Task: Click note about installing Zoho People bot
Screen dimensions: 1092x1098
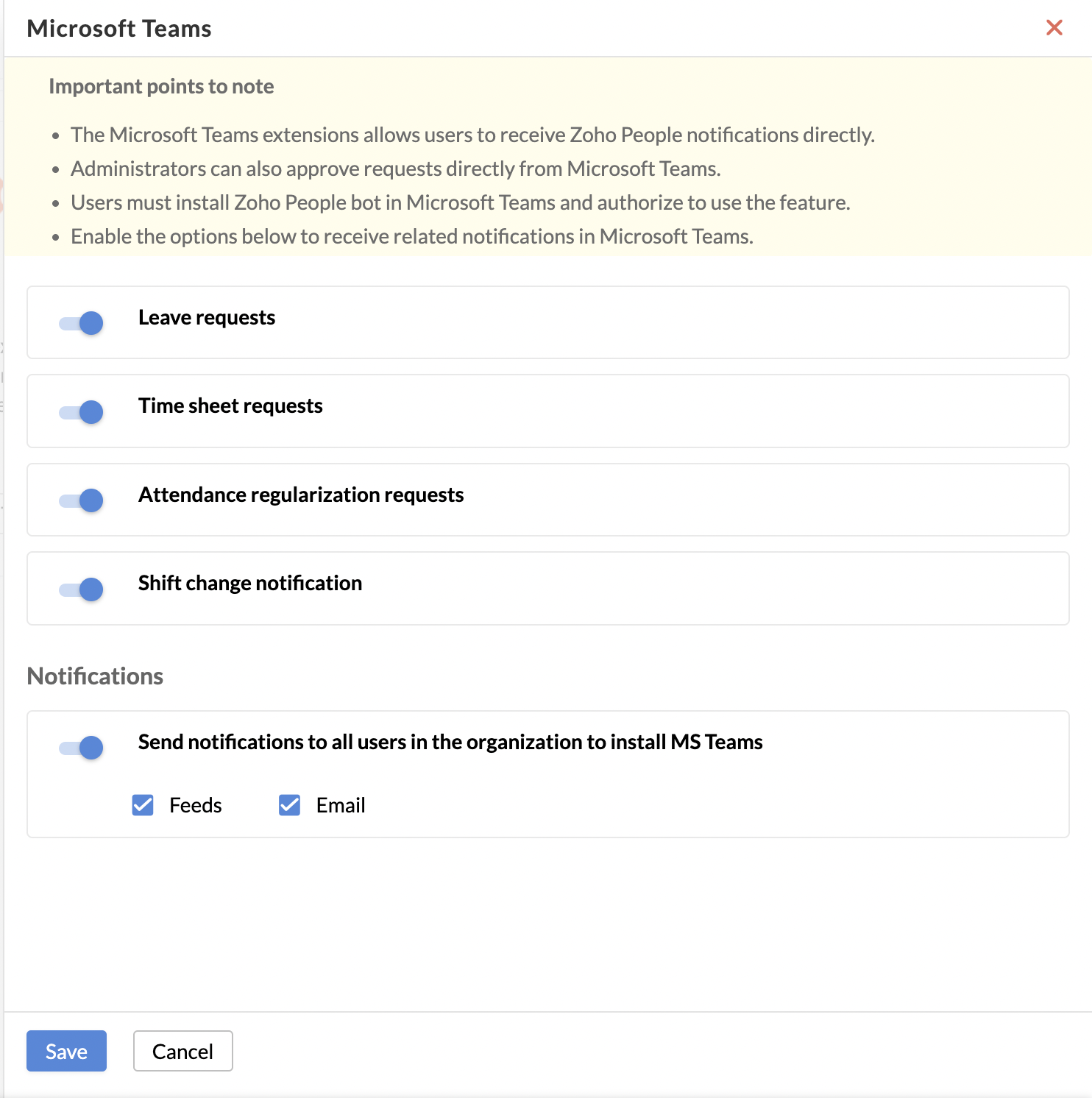Action: 461,203
